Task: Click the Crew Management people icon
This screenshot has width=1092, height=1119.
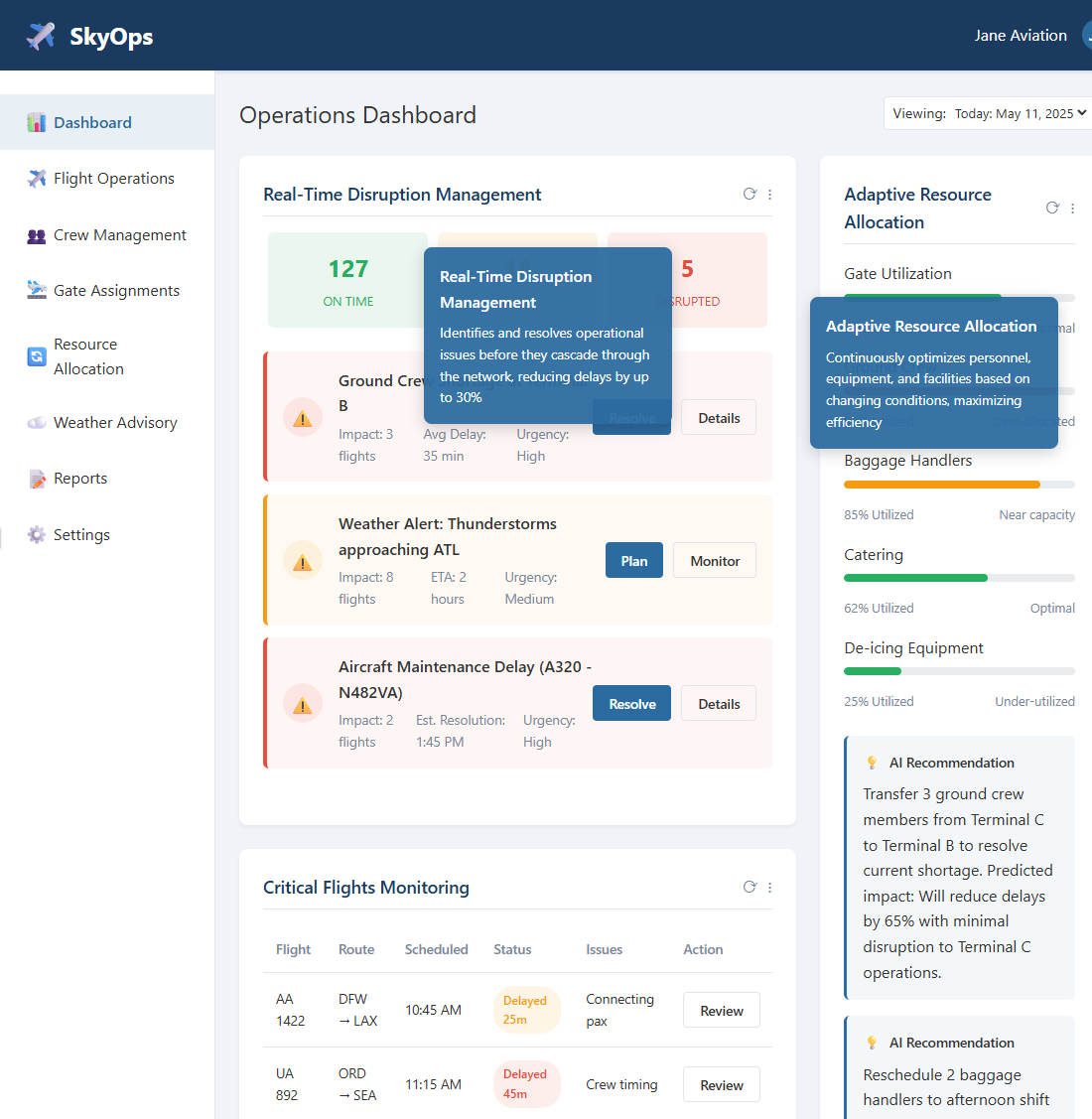Action: click(x=37, y=235)
